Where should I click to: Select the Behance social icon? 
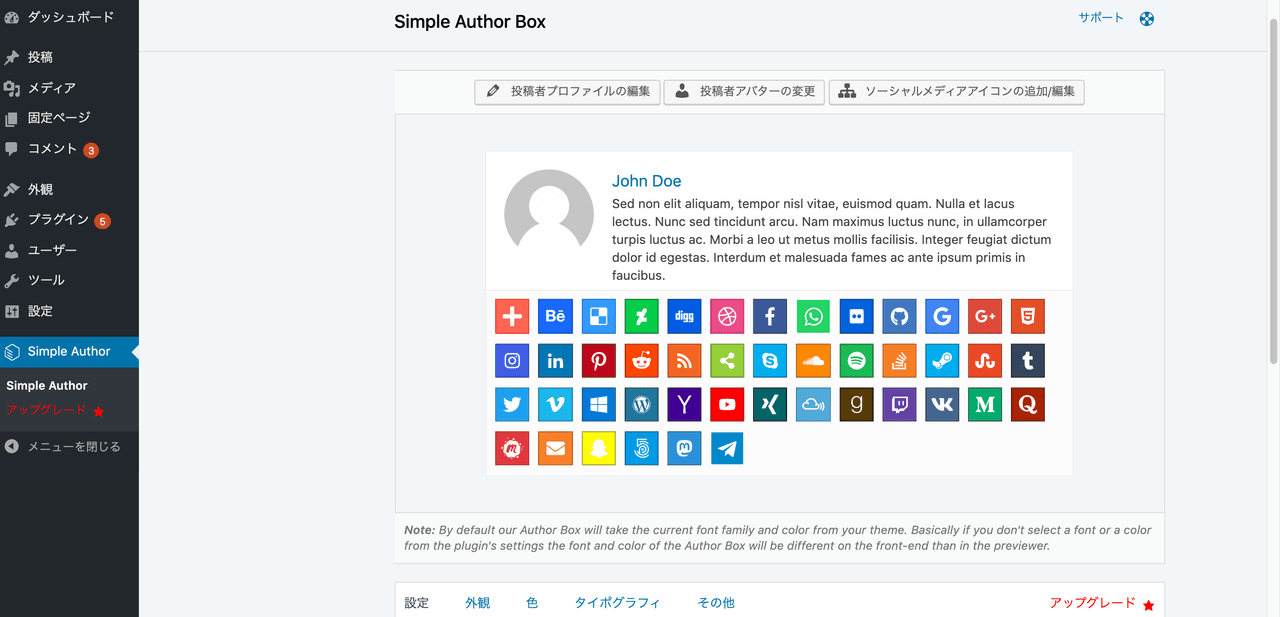555,317
